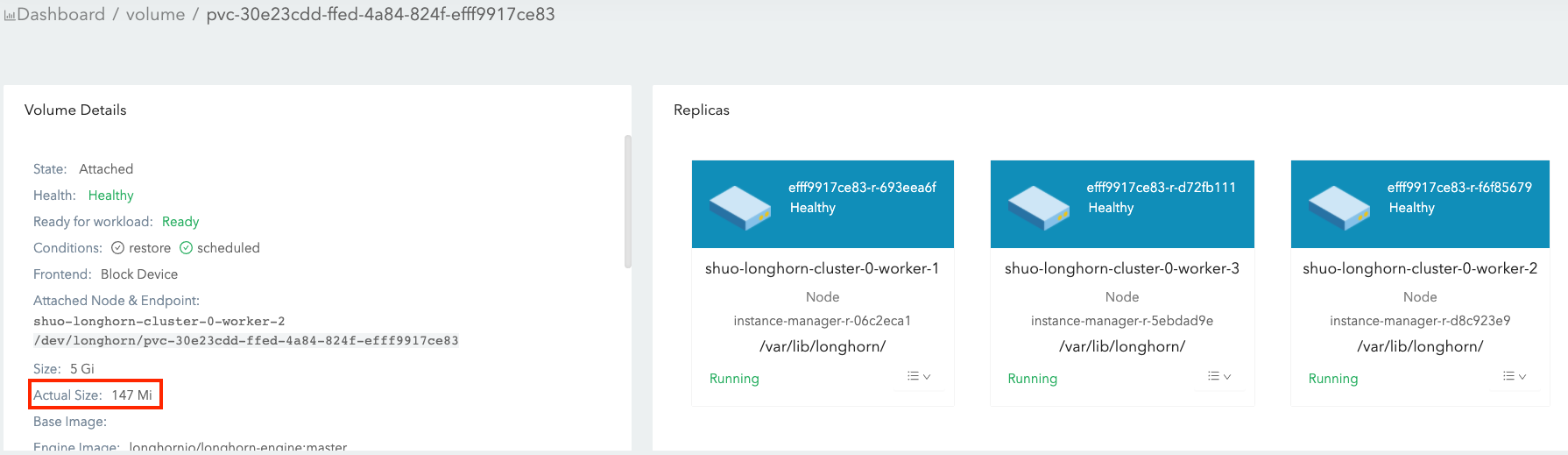This screenshot has height=455, width=1568.
Task: Click the disk icon of replica r-693eea6f
Action: tap(739, 207)
